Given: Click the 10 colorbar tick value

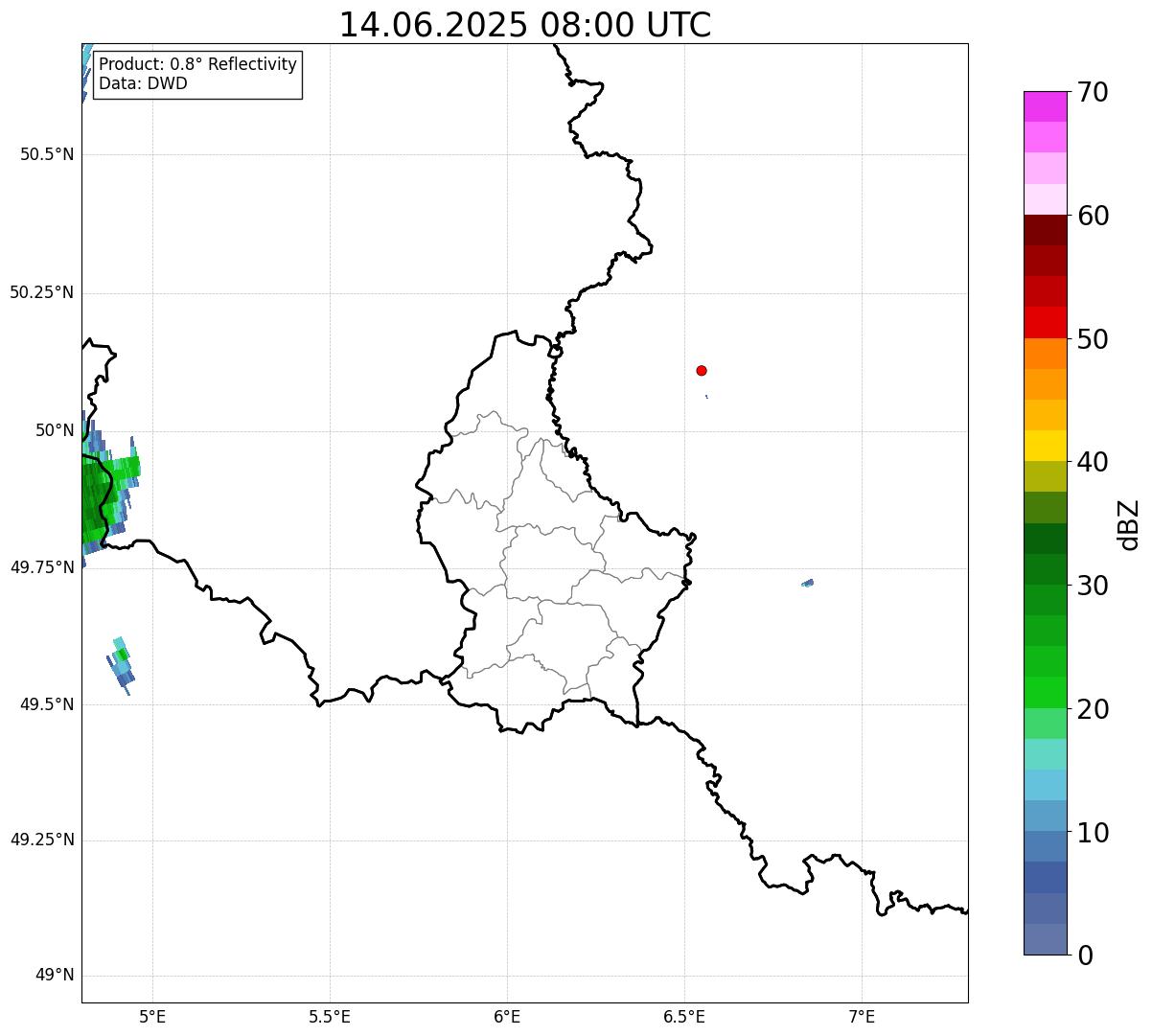Looking at the screenshot, I should 1094,832.
